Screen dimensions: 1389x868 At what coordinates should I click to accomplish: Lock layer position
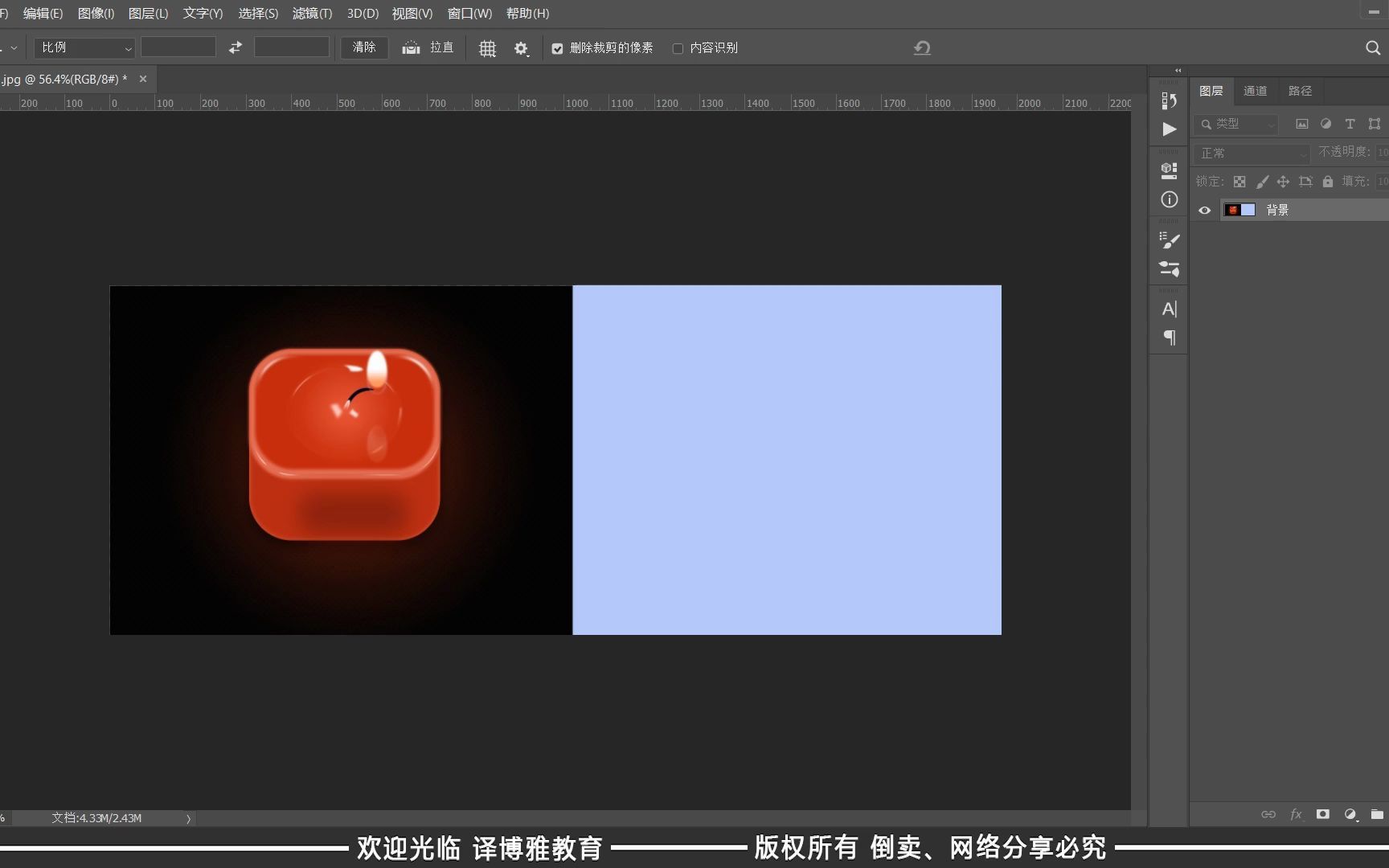pyautogui.click(x=1284, y=182)
